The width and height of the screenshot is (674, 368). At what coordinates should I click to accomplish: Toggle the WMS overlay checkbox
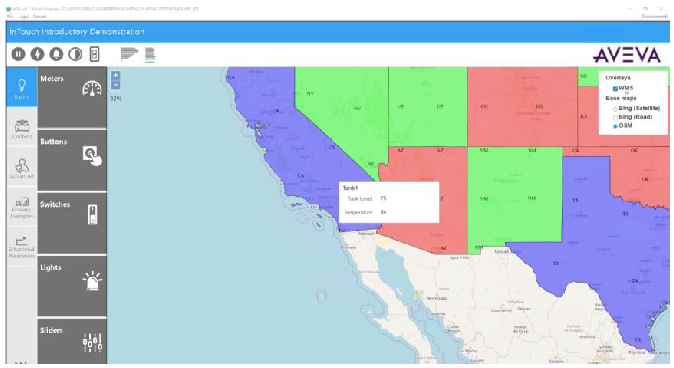[615, 89]
